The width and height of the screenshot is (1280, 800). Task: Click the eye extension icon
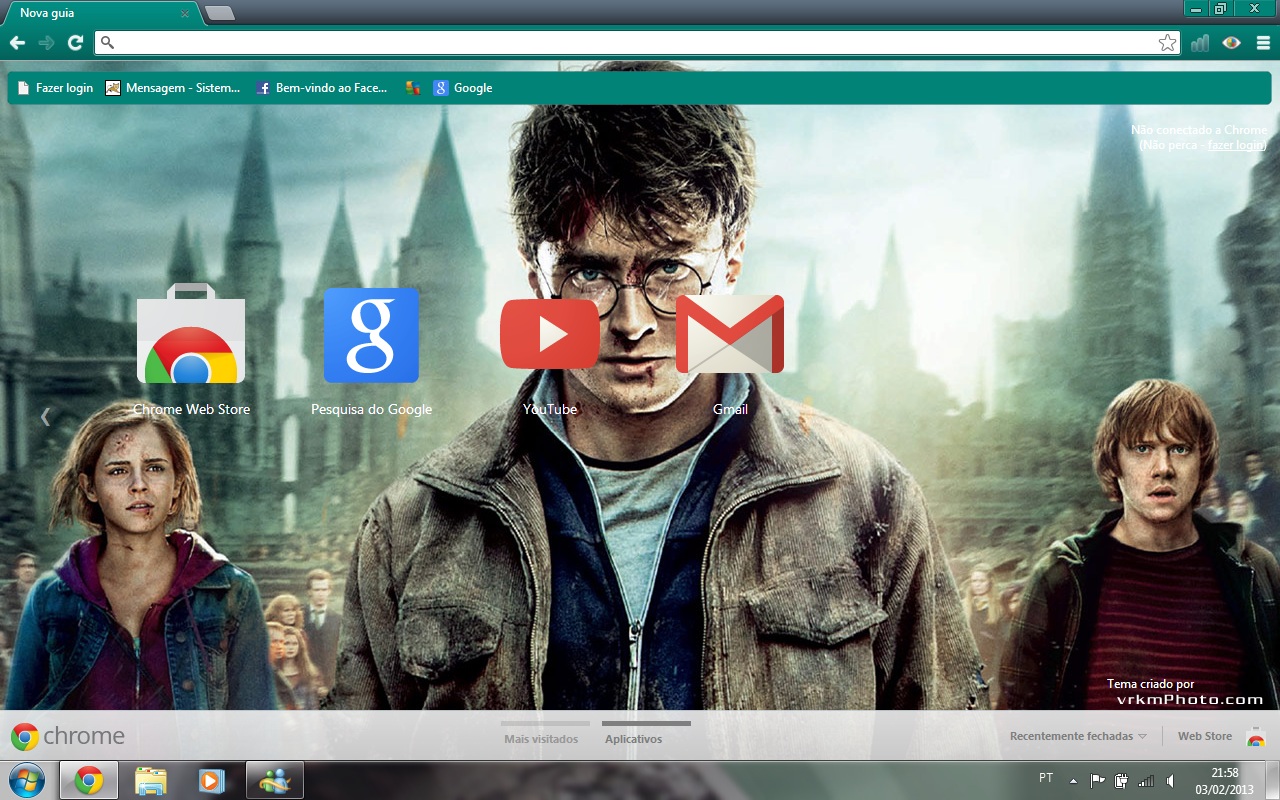pyautogui.click(x=1231, y=43)
